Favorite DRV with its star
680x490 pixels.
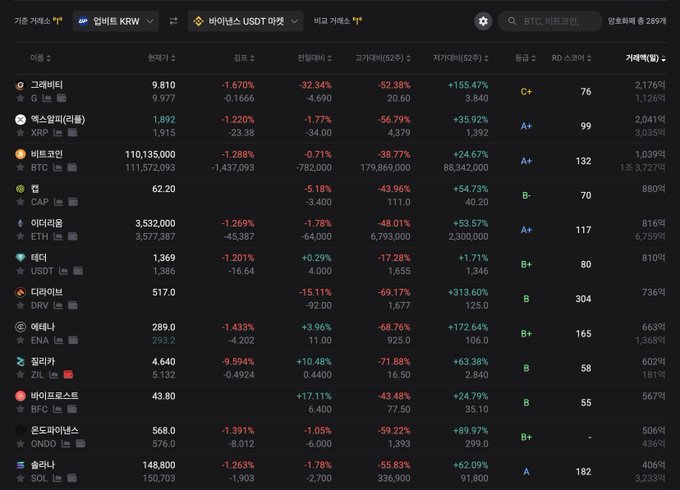[x=20, y=305]
